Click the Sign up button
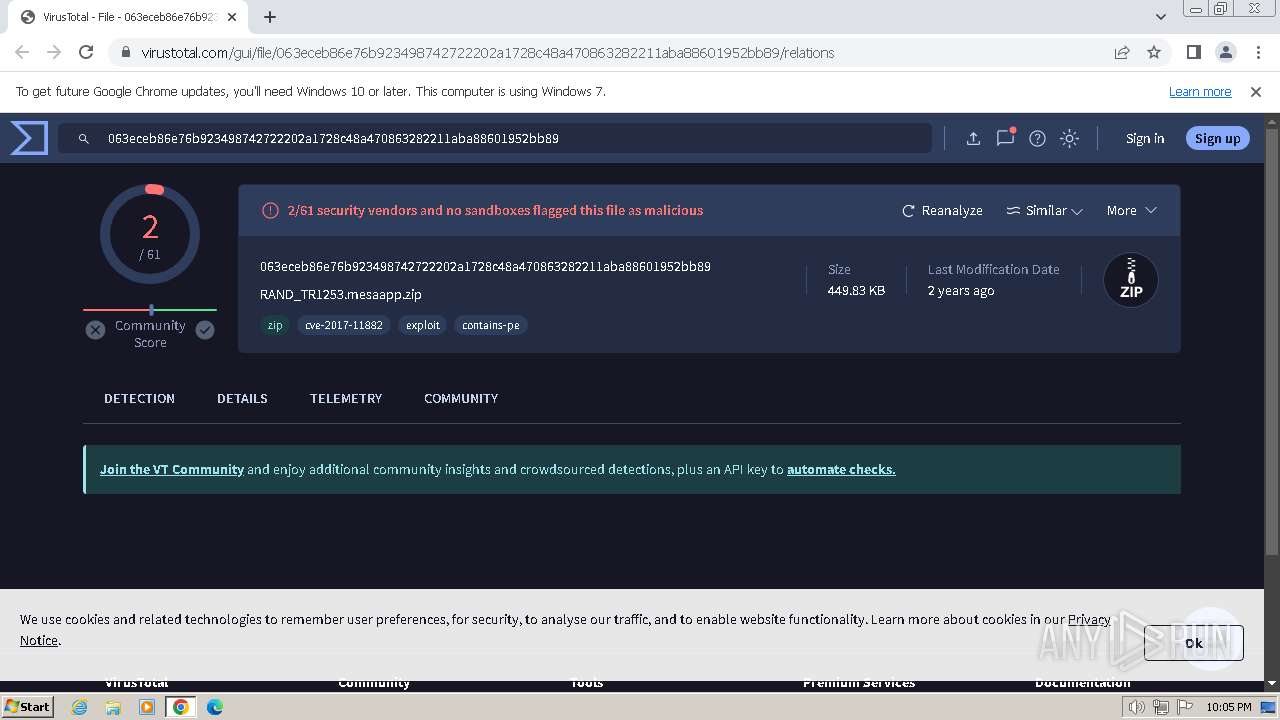 point(1217,139)
